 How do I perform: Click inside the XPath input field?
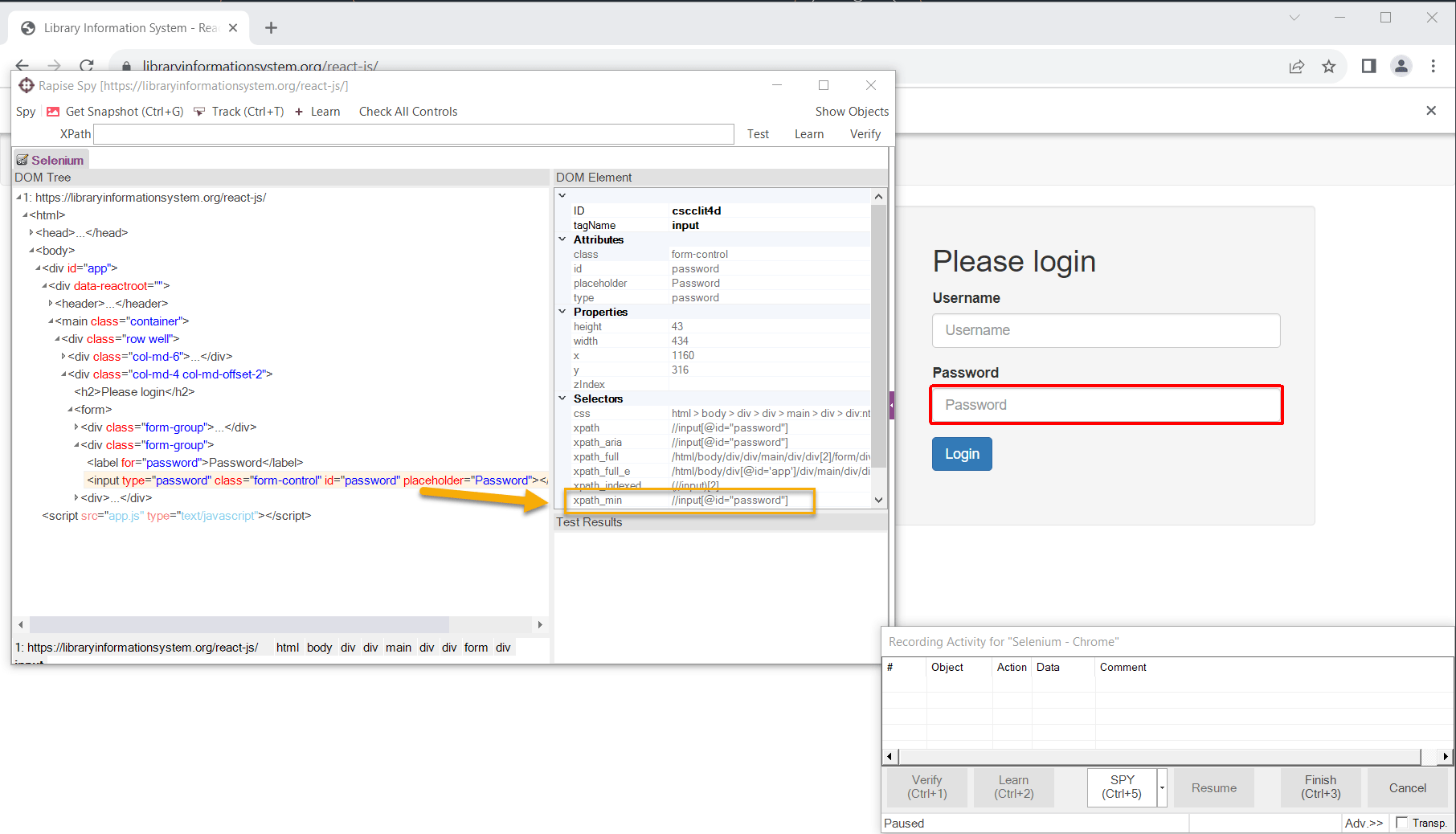click(x=413, y=133)
